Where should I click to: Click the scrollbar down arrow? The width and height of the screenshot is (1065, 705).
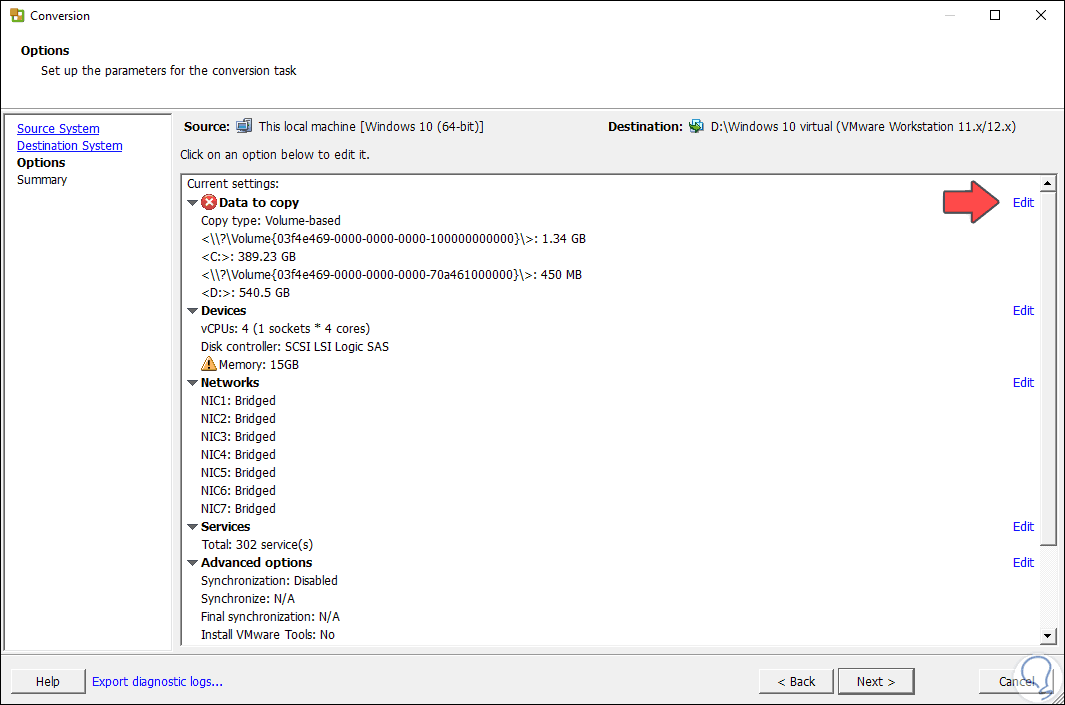[x=1048, y=635]
